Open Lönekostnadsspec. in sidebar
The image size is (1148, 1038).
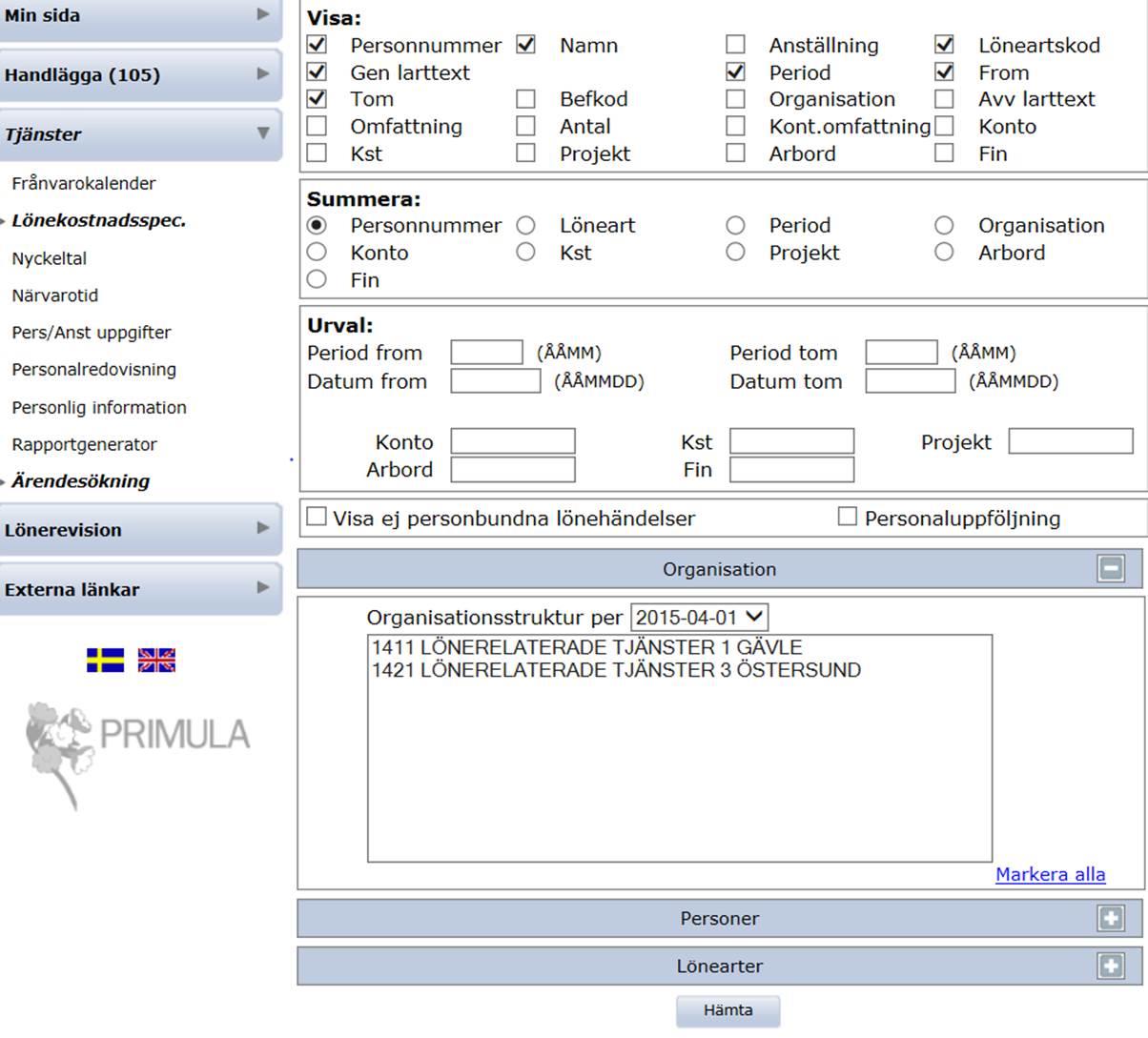[x=99, y=220]
